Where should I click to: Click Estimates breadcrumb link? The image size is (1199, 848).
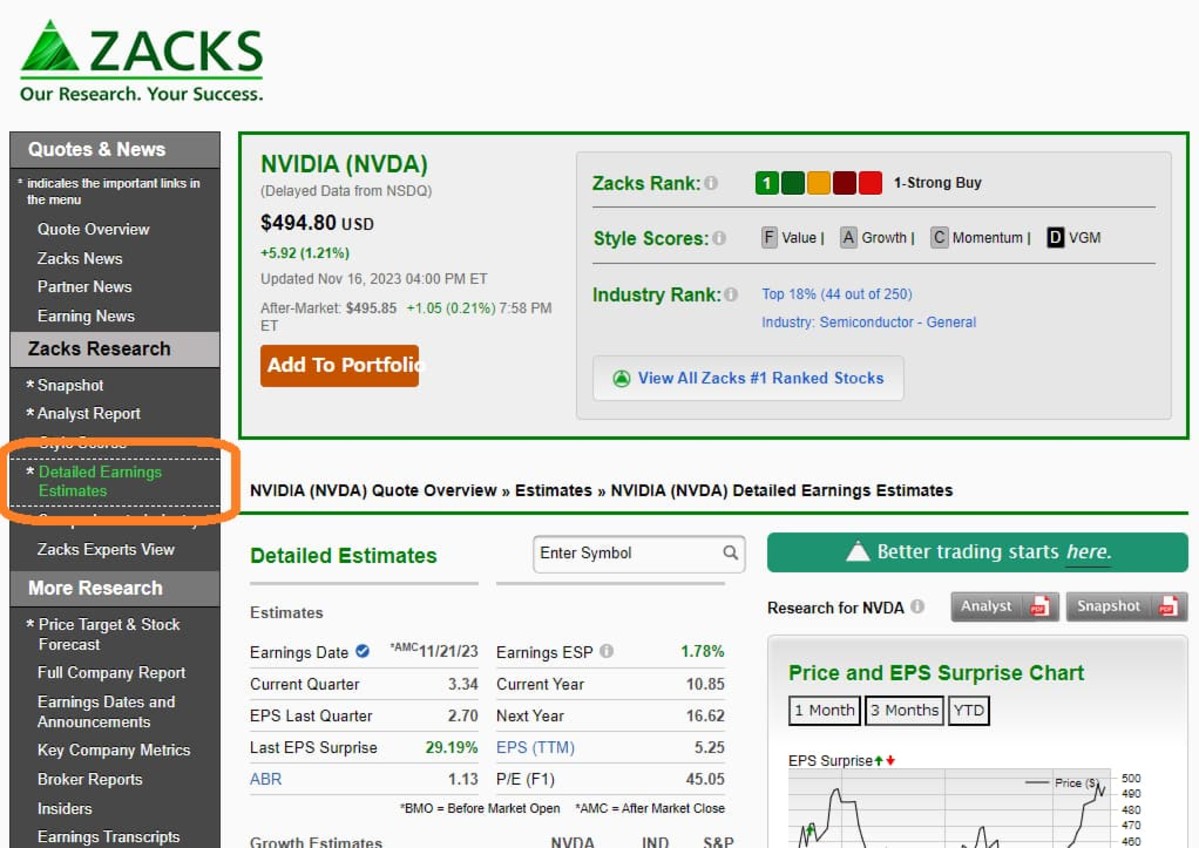[x=553, y=491]
